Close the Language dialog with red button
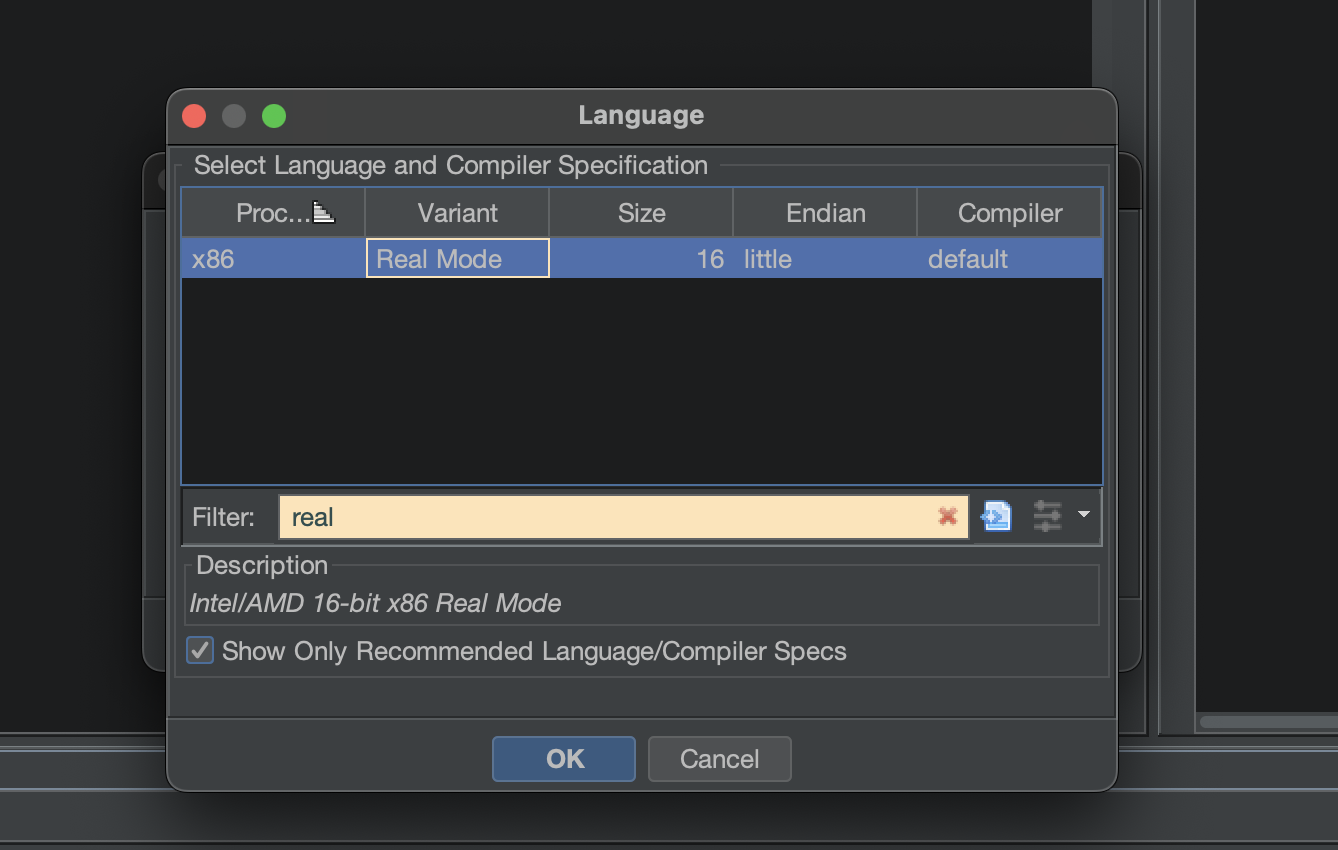Screen dimensions: 1338x850 point(194,116)
